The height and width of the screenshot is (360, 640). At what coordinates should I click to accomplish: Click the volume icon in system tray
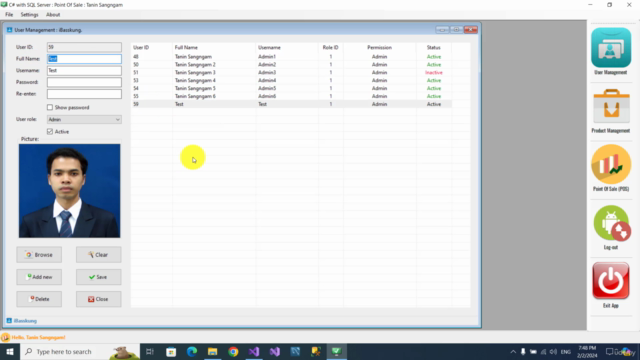tap(553, 352)
